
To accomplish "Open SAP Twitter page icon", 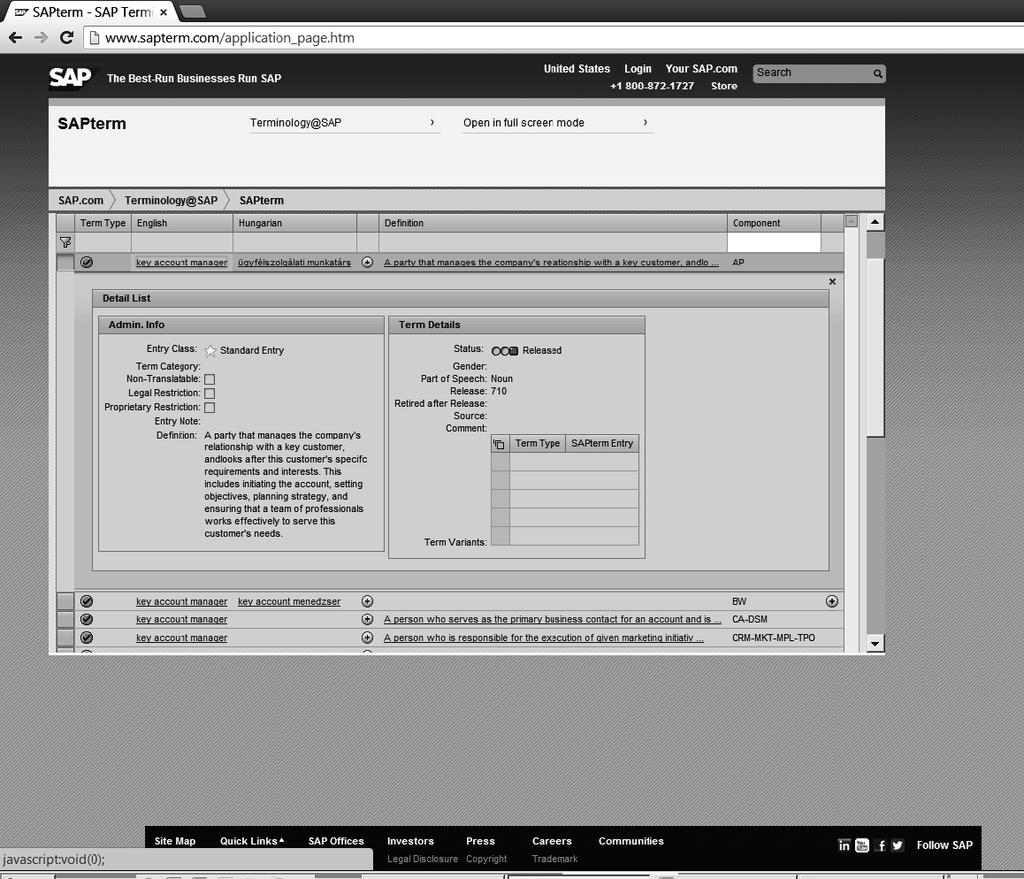I will click(897, 845).
